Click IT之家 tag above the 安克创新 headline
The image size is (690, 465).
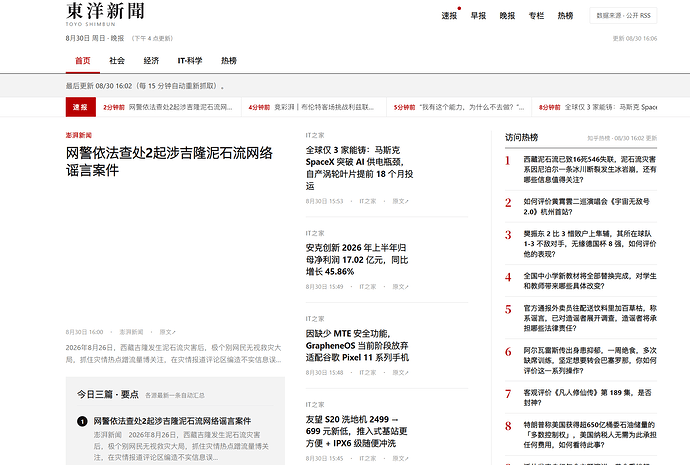tap(315, 233)
